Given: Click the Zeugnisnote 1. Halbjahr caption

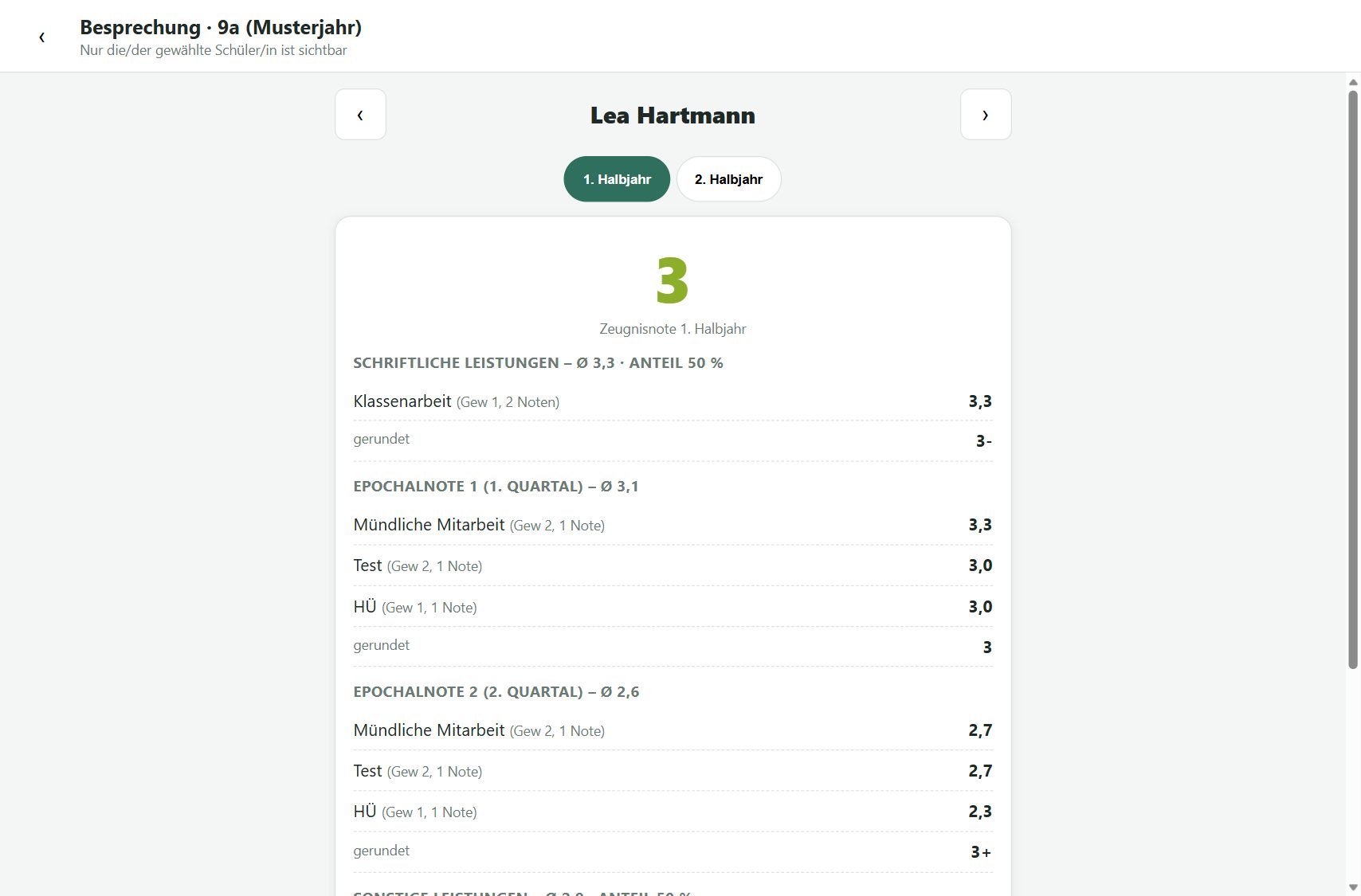Looking at the screenshot, I should 673,329.
